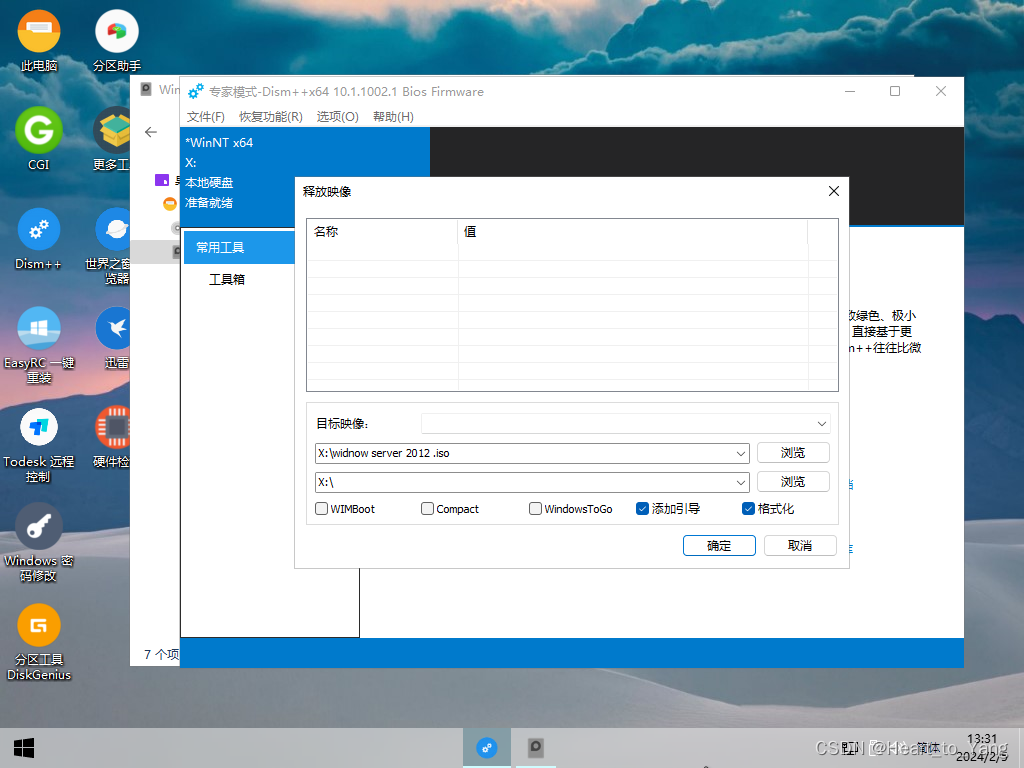Screen dimensions: 1024x768
Task: Open the Dism++ desktop shortcut
Action: point(39,230)
